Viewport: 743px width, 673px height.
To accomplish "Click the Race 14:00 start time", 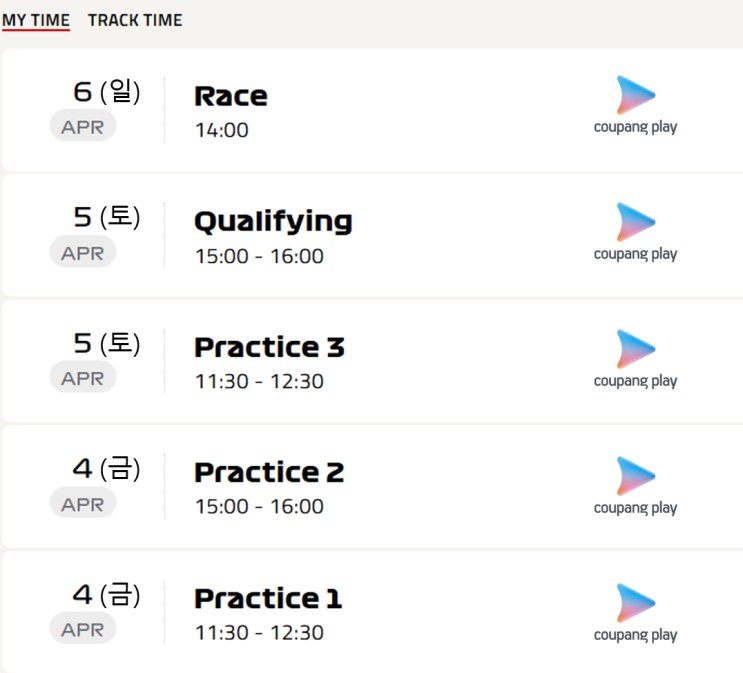I will pyautogui.click(x=222, y=130).
